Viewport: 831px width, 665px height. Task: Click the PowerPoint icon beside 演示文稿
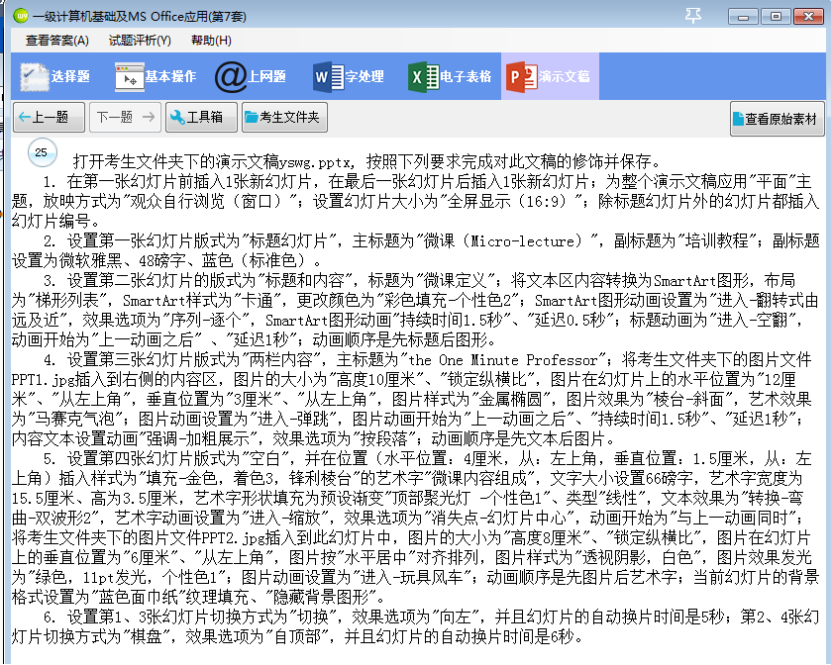pos(521,77)
